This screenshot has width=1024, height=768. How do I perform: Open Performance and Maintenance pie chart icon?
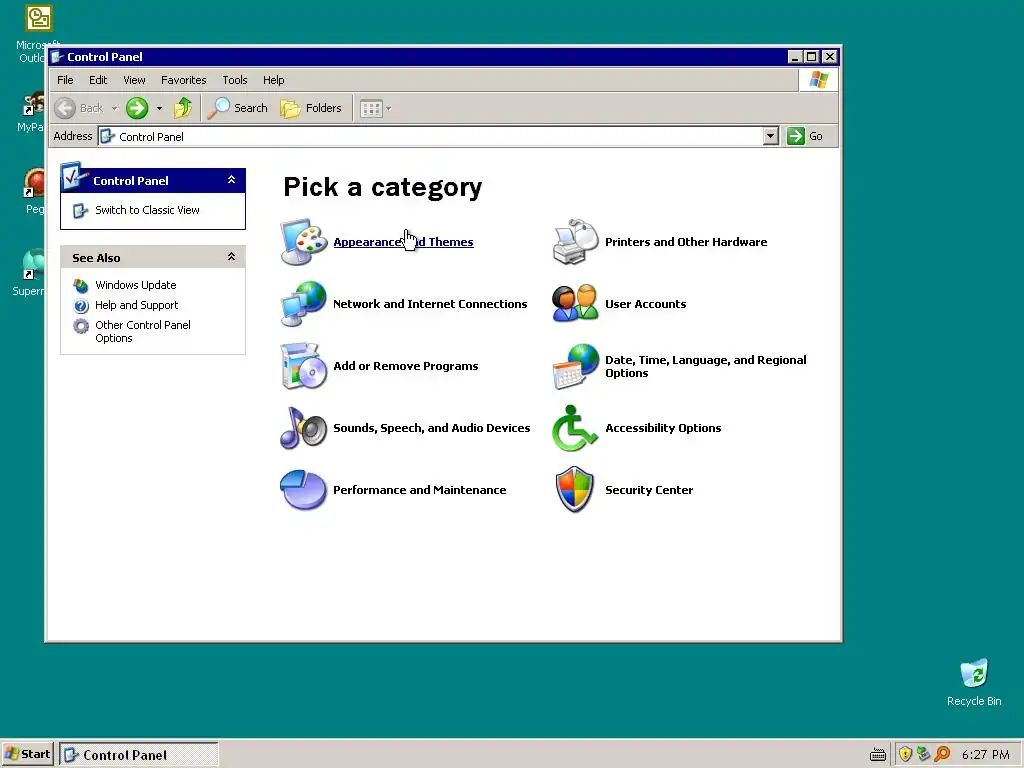coord(304,490)
